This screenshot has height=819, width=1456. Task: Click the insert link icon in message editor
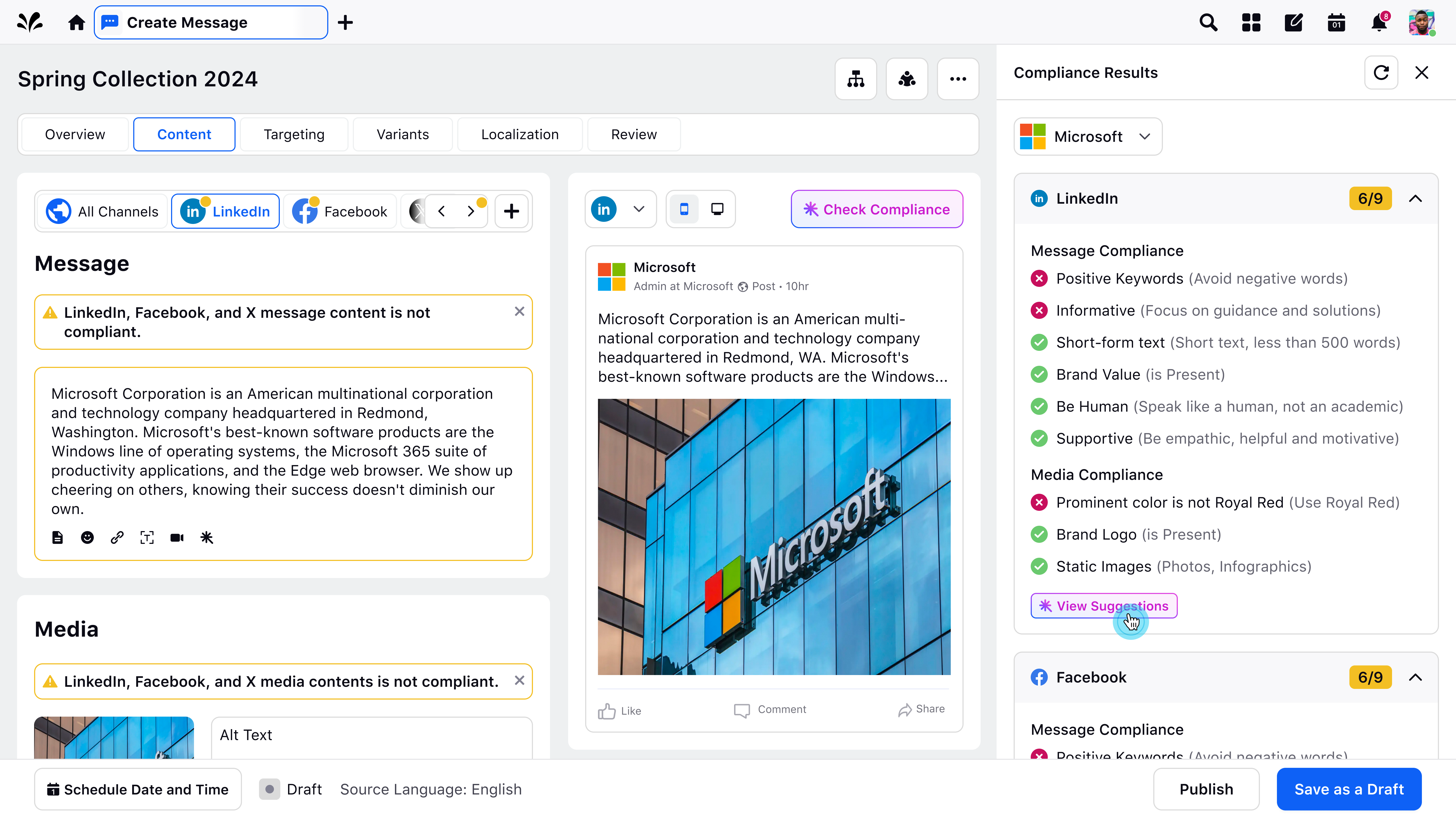pyautogui.click(x=117, y=537)
